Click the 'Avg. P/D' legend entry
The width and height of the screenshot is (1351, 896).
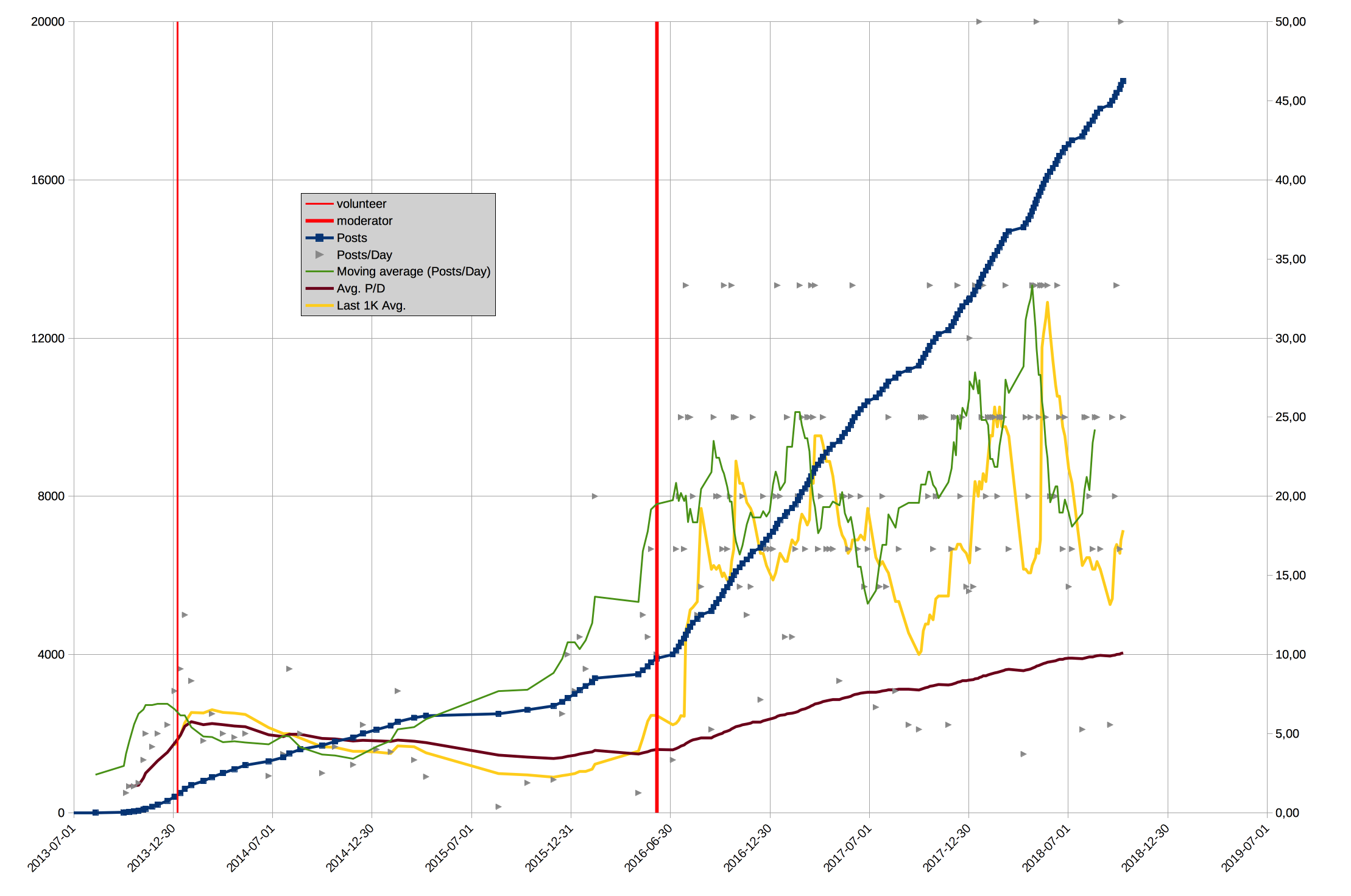pyautogui.click(x=361, y=288)
